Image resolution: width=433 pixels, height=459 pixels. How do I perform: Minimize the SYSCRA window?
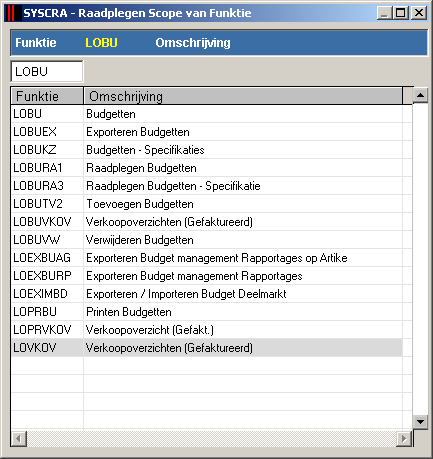(x=385, y=13)
